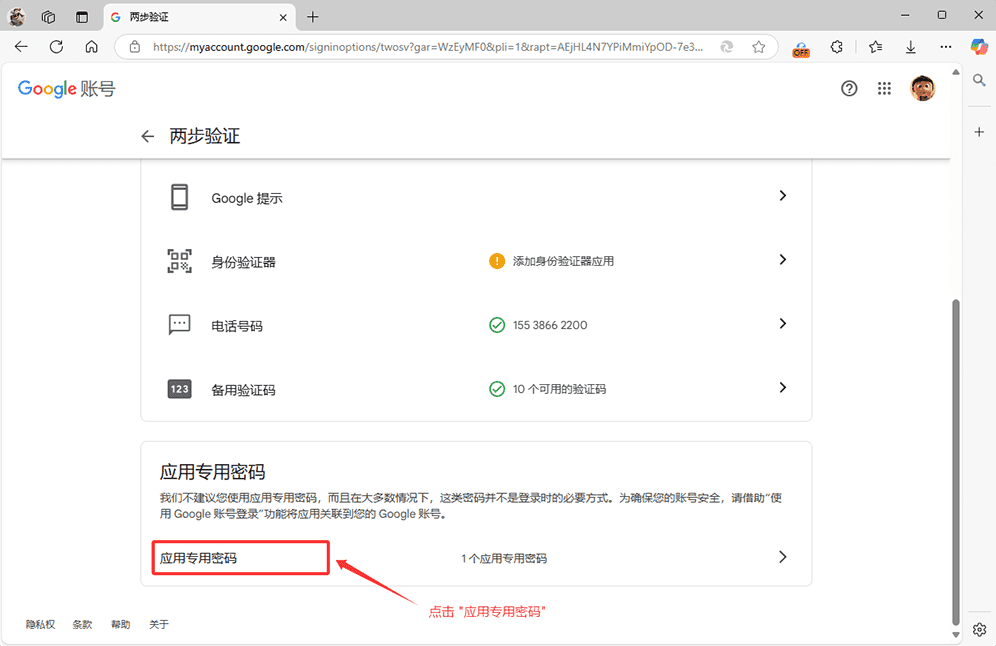
Task: Click the page vertical scrollbar thumb
Action: (955, 461)
